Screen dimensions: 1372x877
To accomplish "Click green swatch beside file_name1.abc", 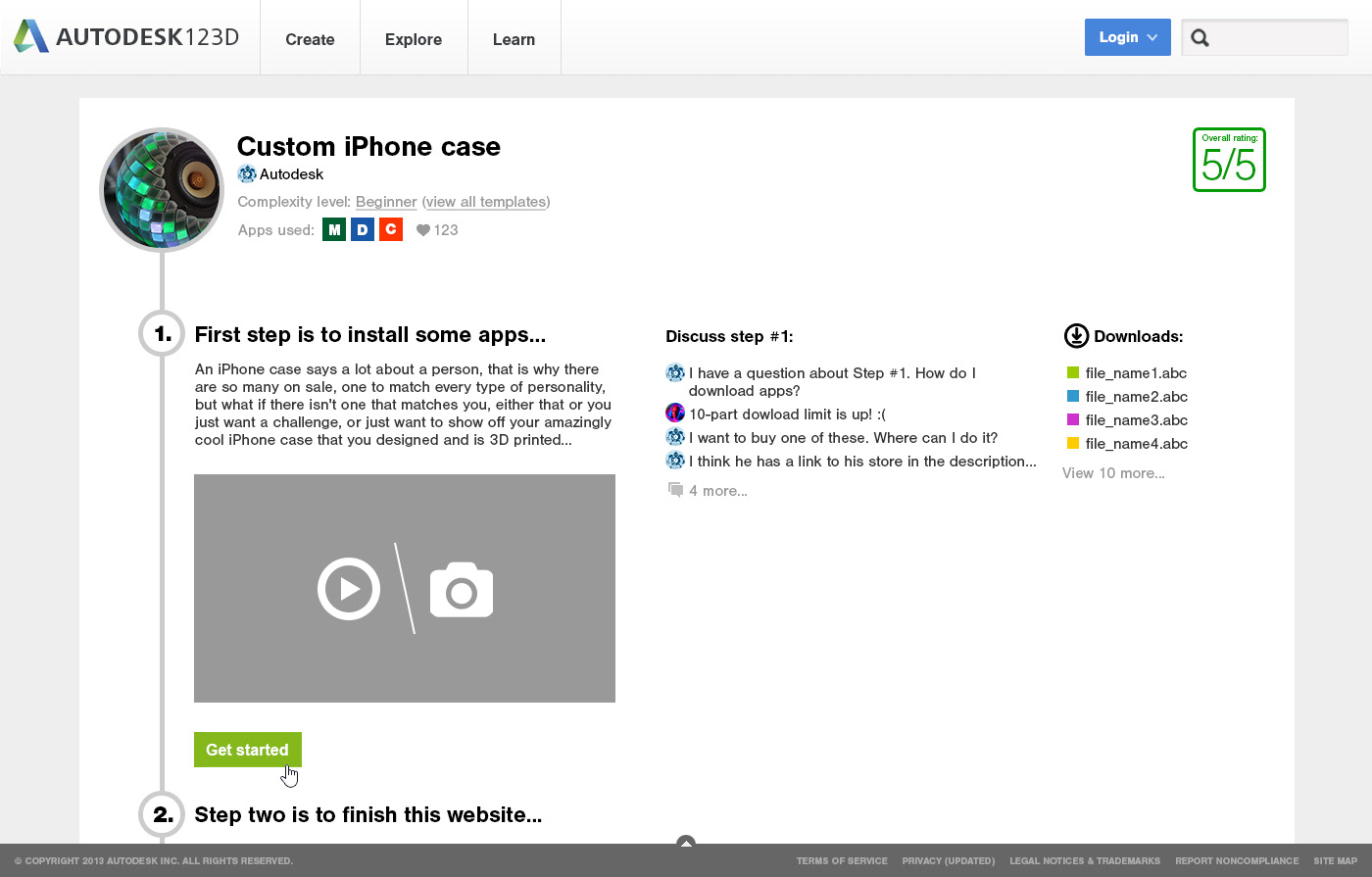I will pos(1073,372).
